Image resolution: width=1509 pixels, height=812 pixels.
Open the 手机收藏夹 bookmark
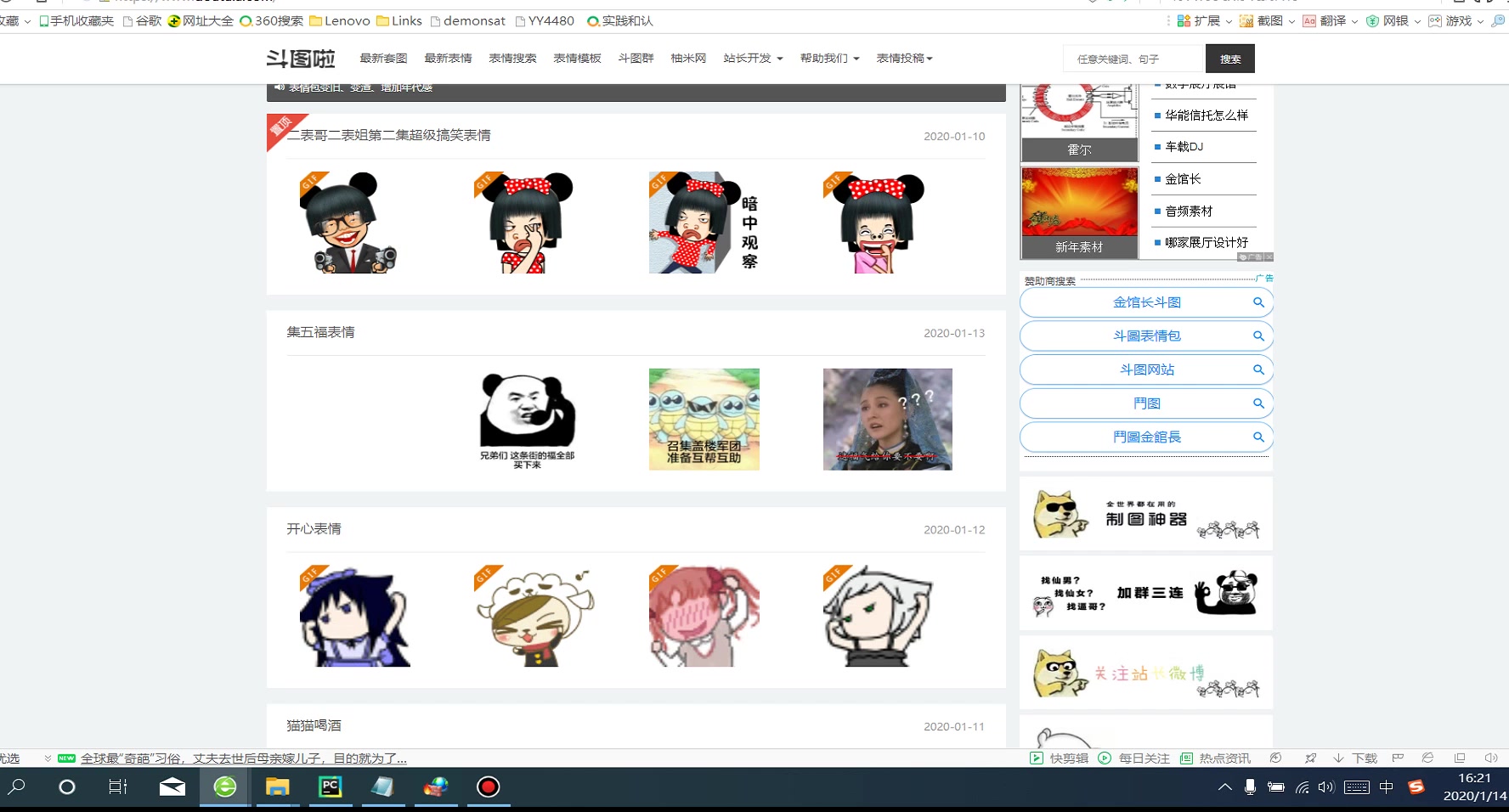[x=76, y=20]
